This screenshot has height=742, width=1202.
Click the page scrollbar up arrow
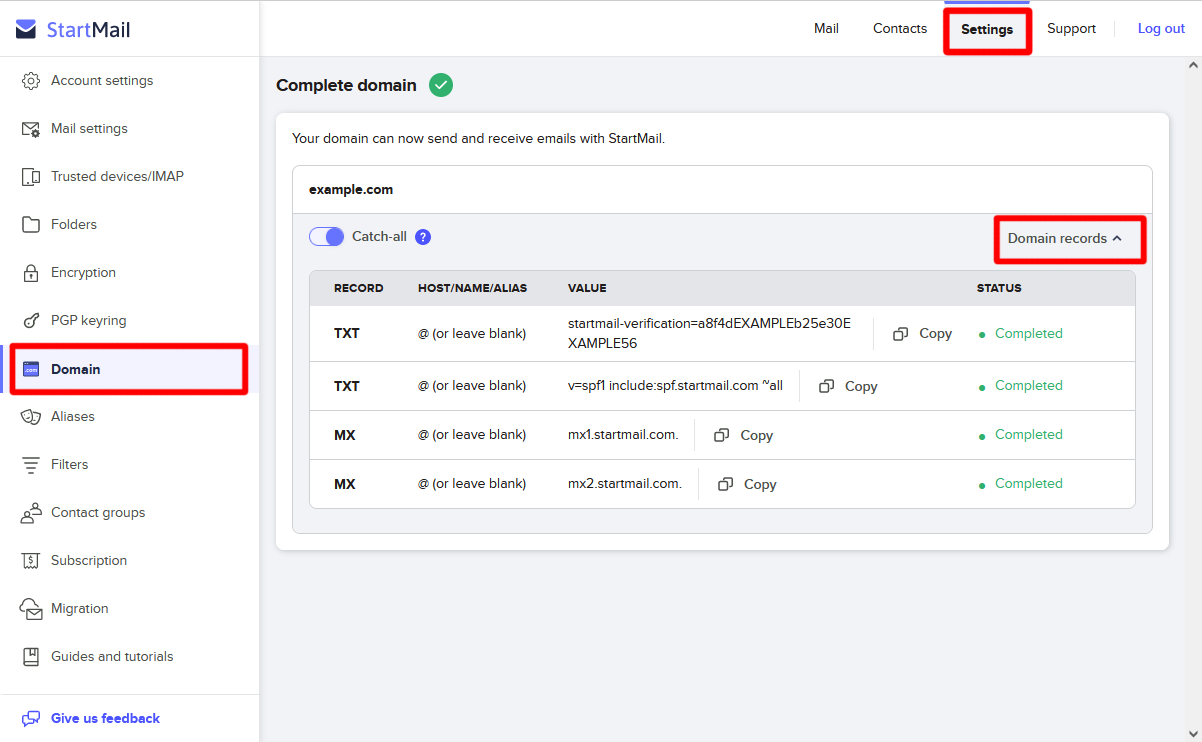pos(1193,65)
